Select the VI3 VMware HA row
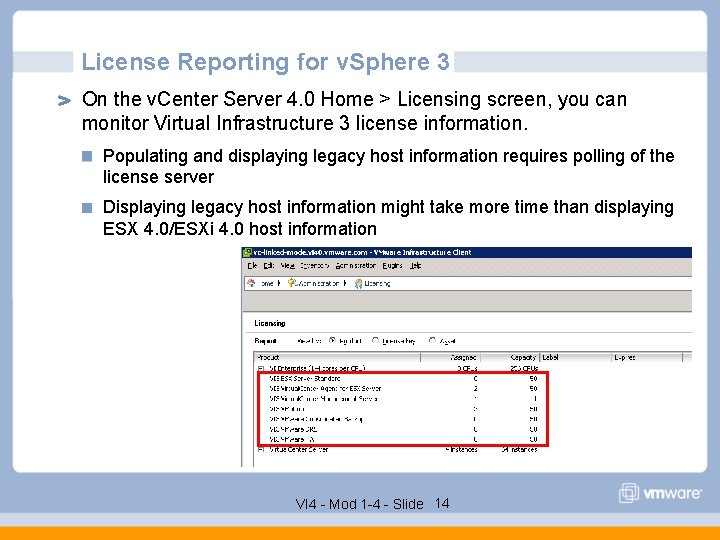 click(403, 439)
